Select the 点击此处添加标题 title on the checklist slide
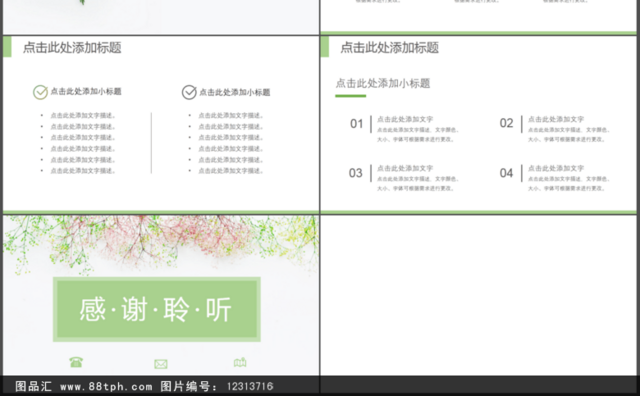640x396 pixels. point(72,48)
